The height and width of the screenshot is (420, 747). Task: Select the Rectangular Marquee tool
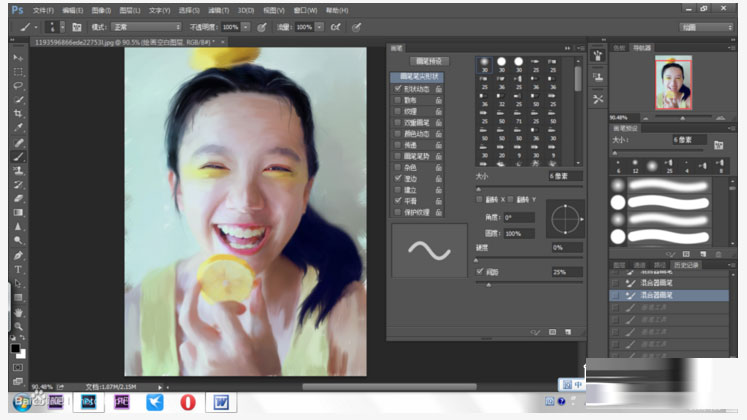click(18, 72)
